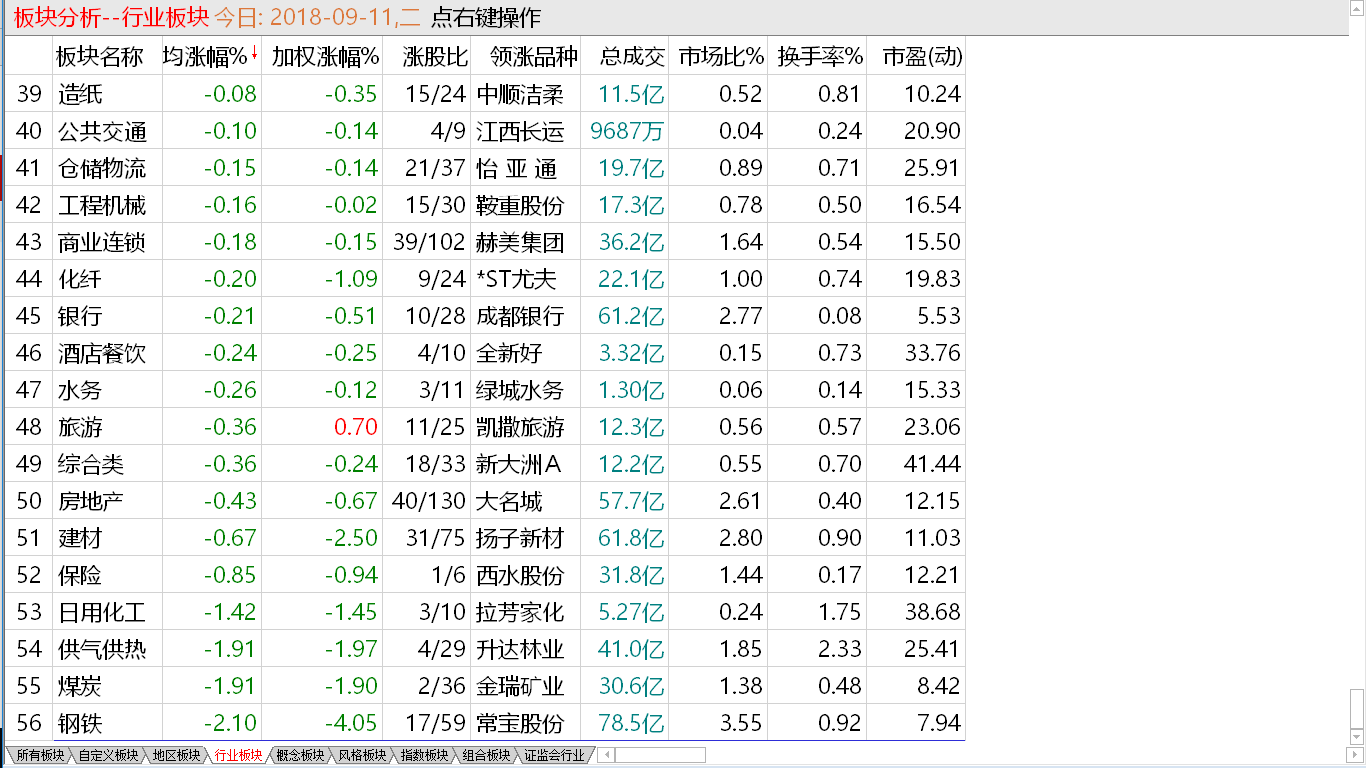Select the 房地产 sector name
The width and height of the screenshot is (1366, 768).
click(x=91, y=501)
